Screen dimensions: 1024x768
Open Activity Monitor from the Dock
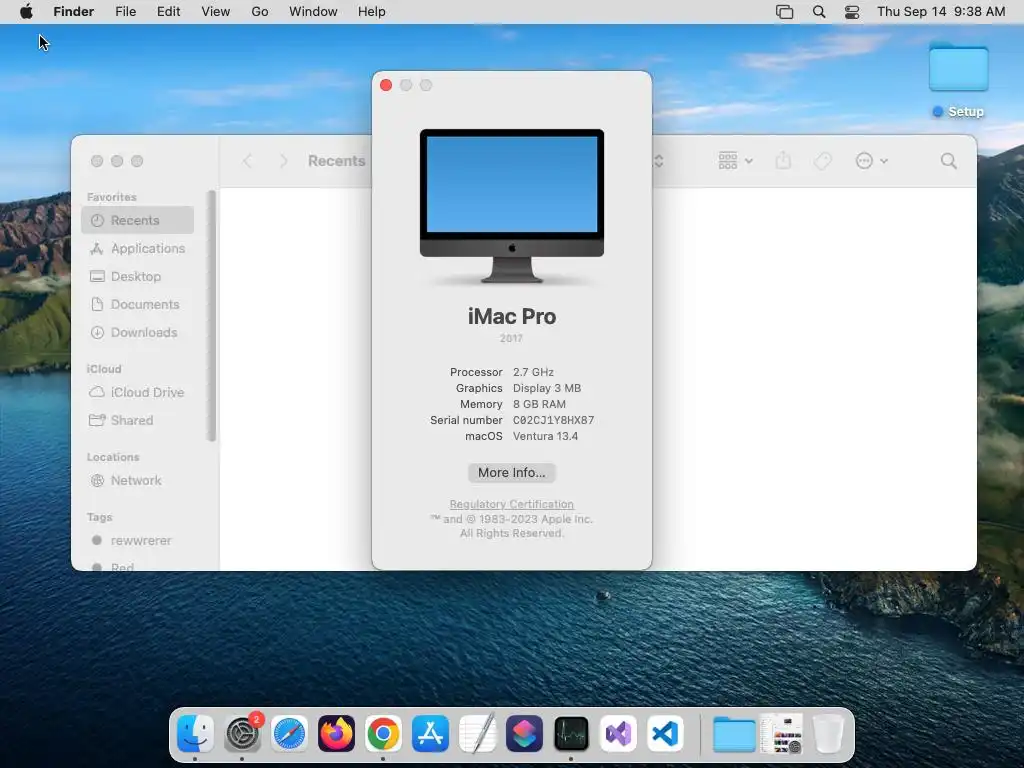571,733
